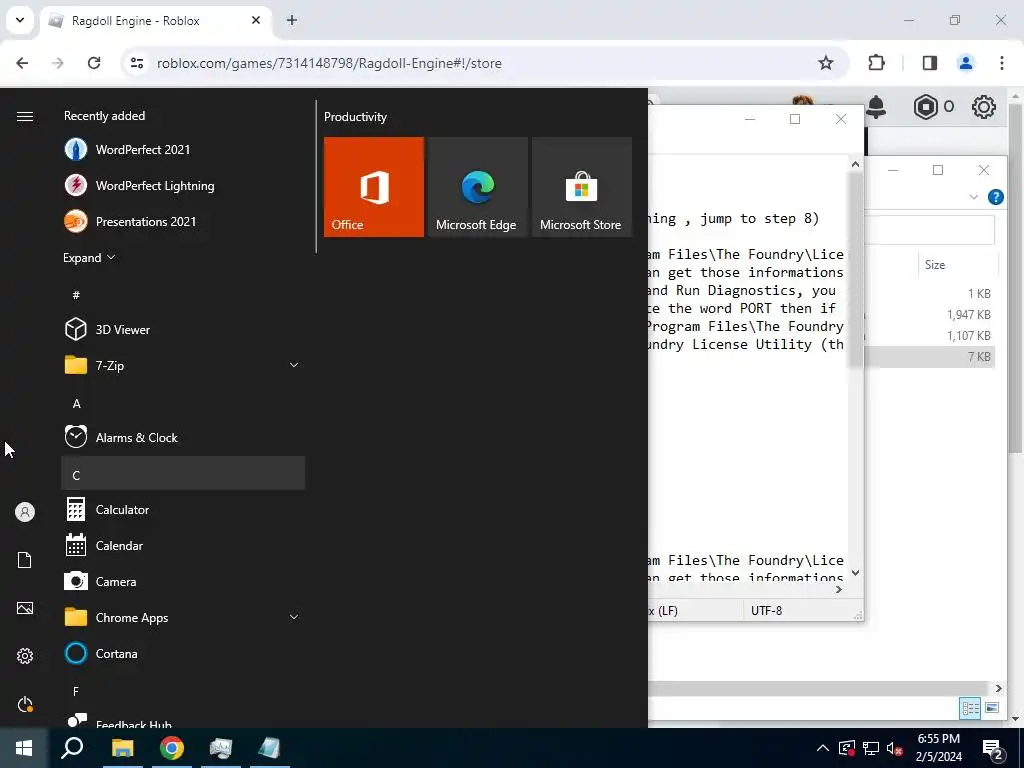Image resolution: width=1024 pixels, height=768 pixels.
Task: Open the clock showing 6:55 PM
Action: [938, 748]
